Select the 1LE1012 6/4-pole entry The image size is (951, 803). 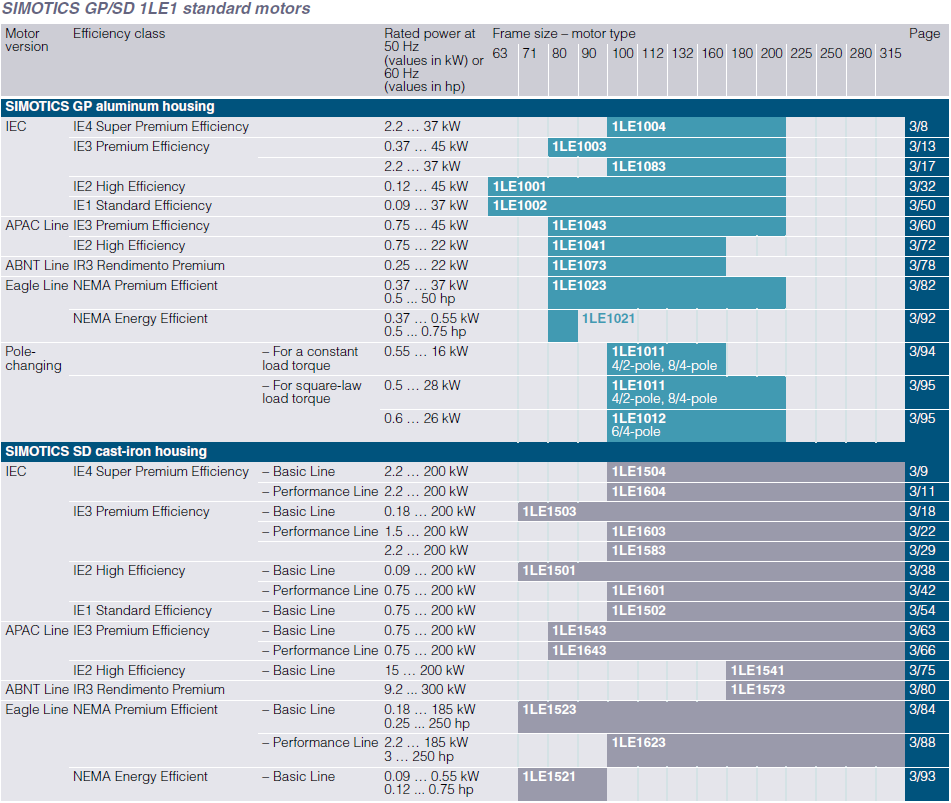(x=696, y=425)
